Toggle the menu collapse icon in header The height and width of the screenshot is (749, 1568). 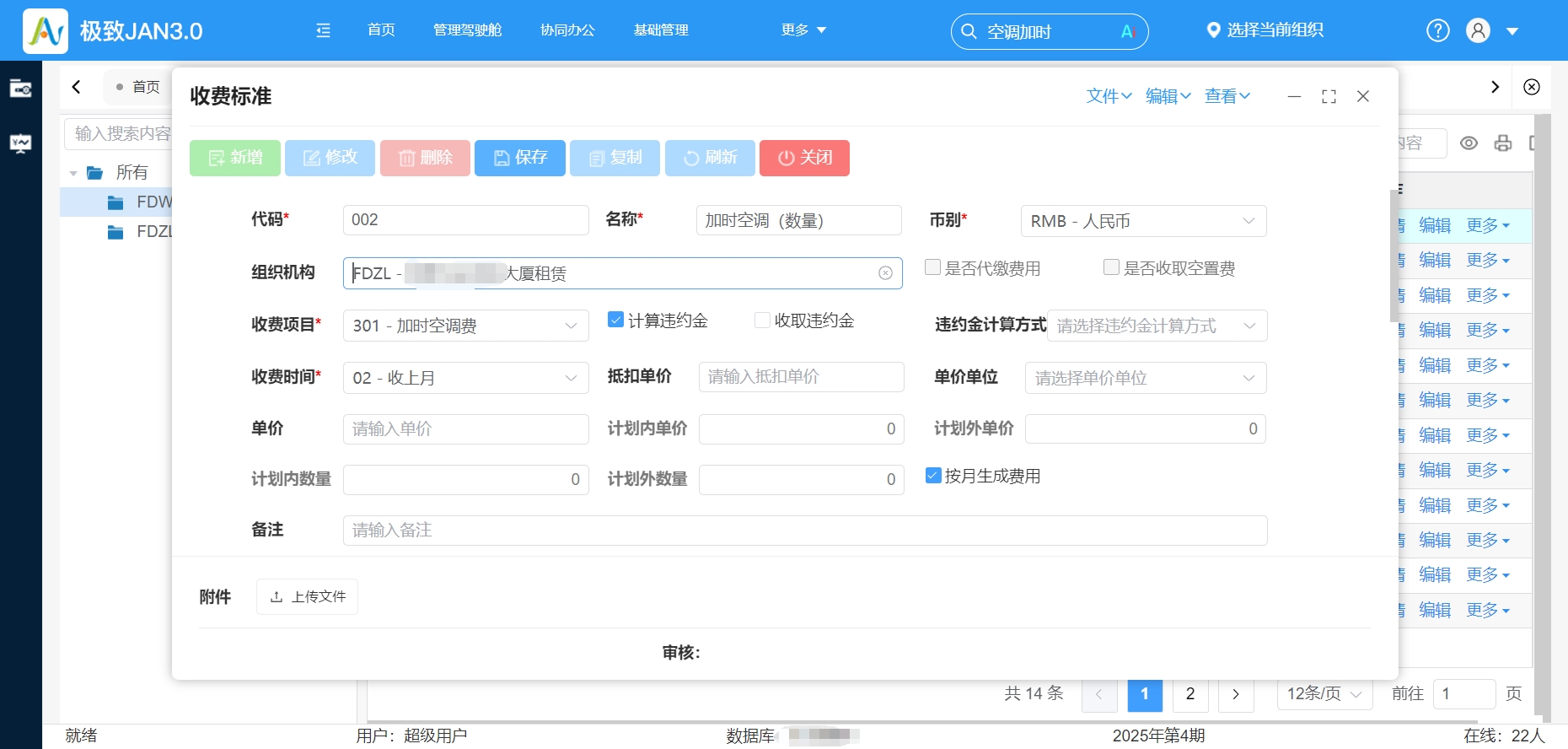point(323,30)
